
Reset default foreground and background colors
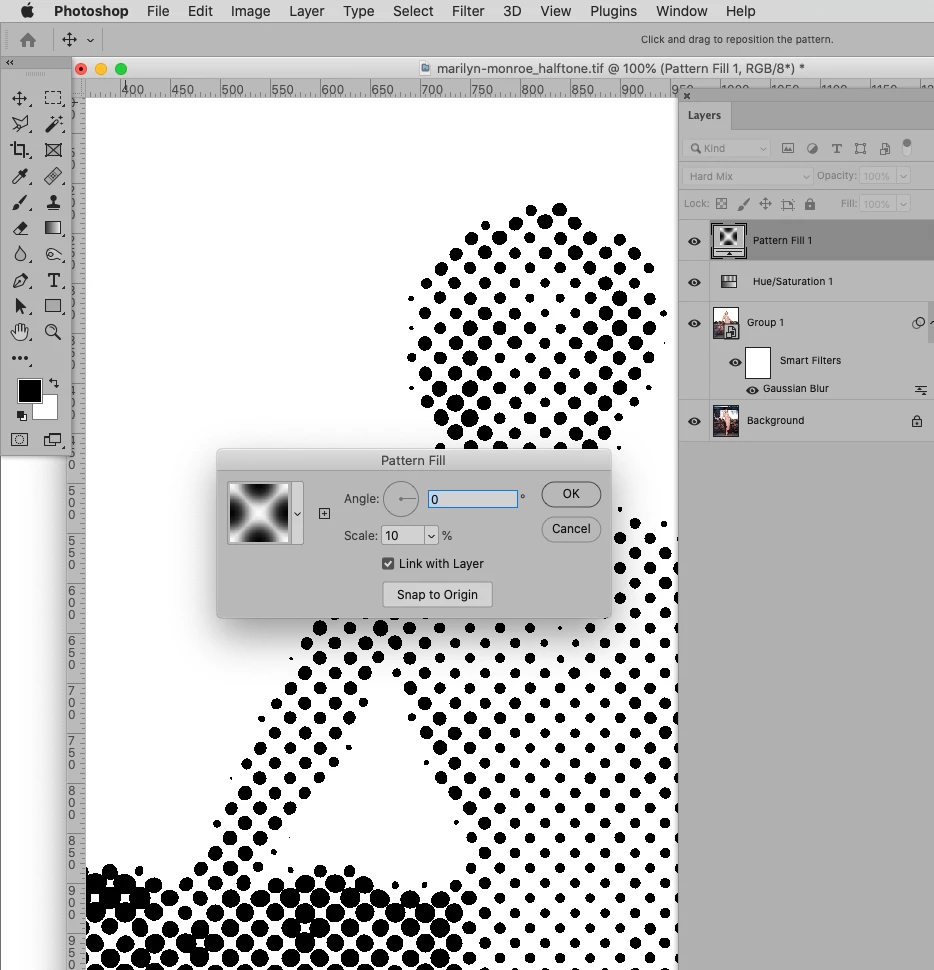pyautogui.click(x=21, y=416)
